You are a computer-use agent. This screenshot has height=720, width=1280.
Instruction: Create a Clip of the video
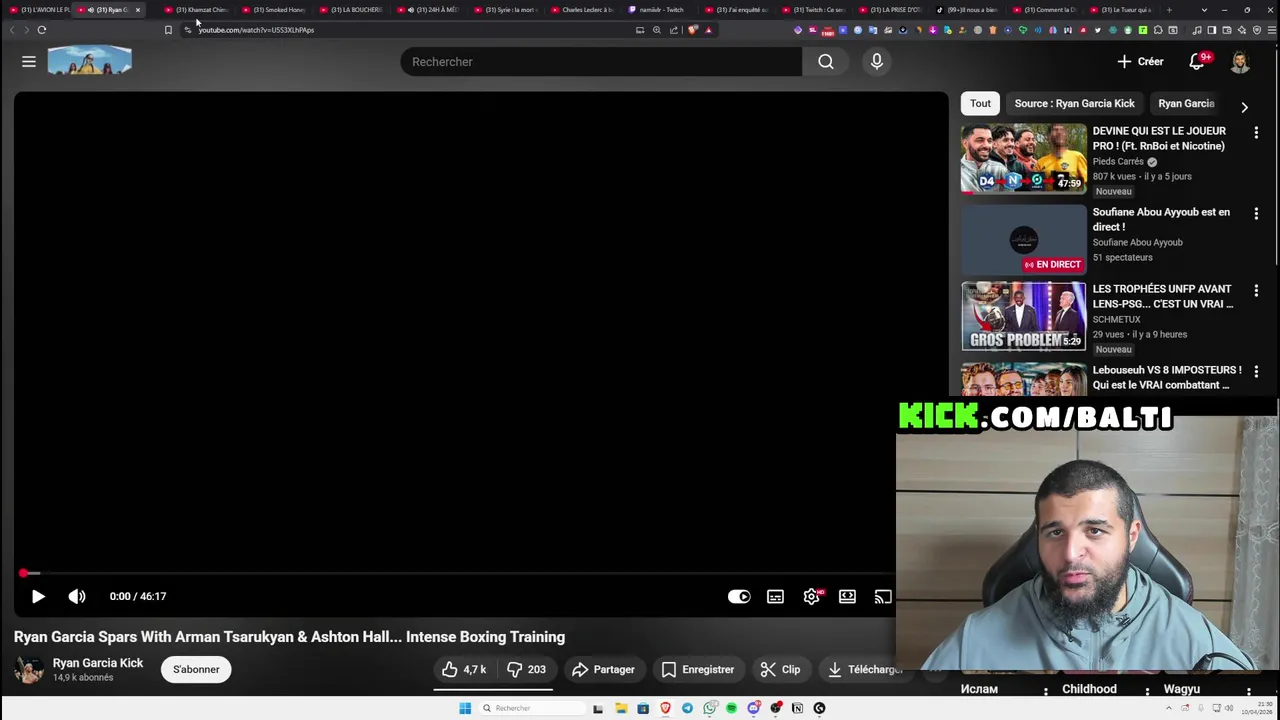click(x=780, y=669)
